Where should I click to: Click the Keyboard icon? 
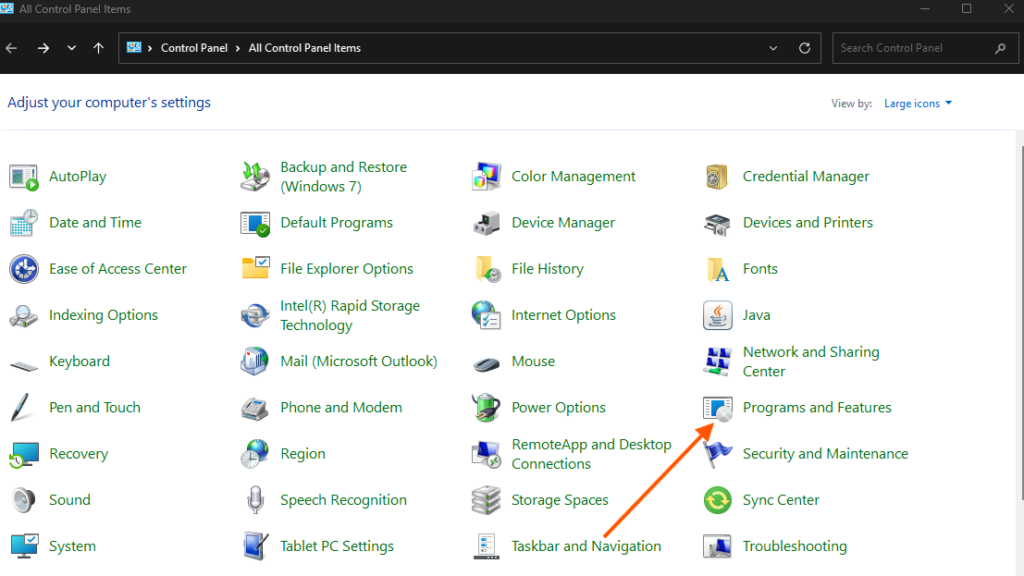(24, 364)
